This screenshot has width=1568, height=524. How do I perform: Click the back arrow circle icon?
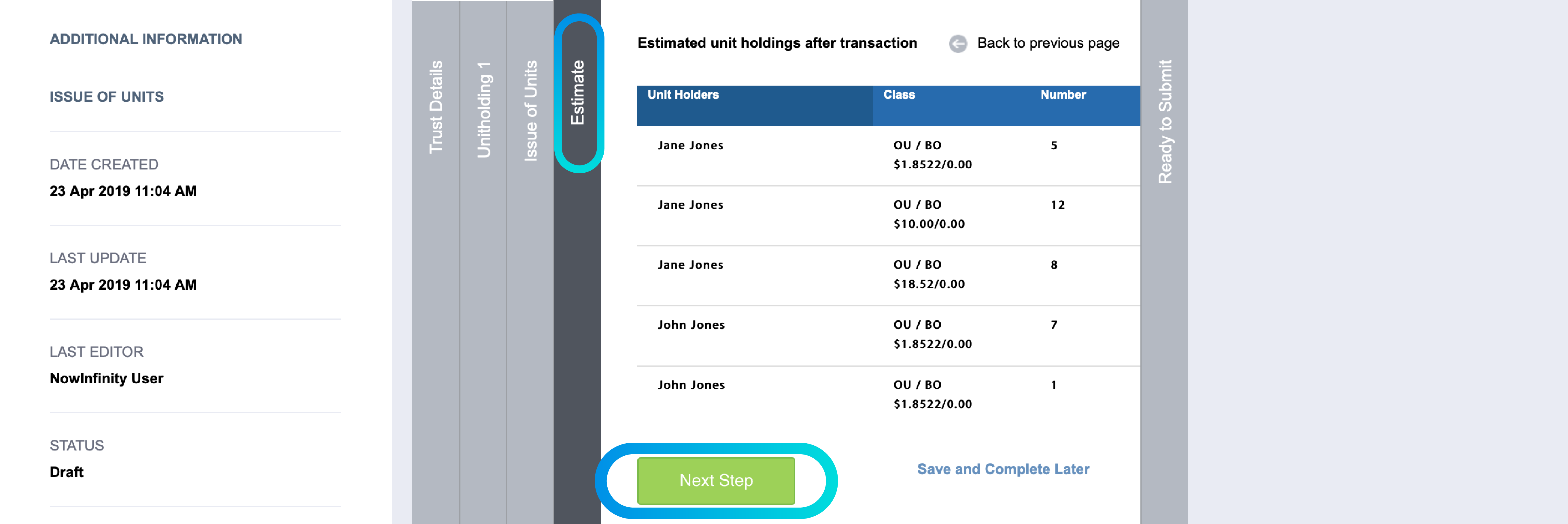coord(957,43)
